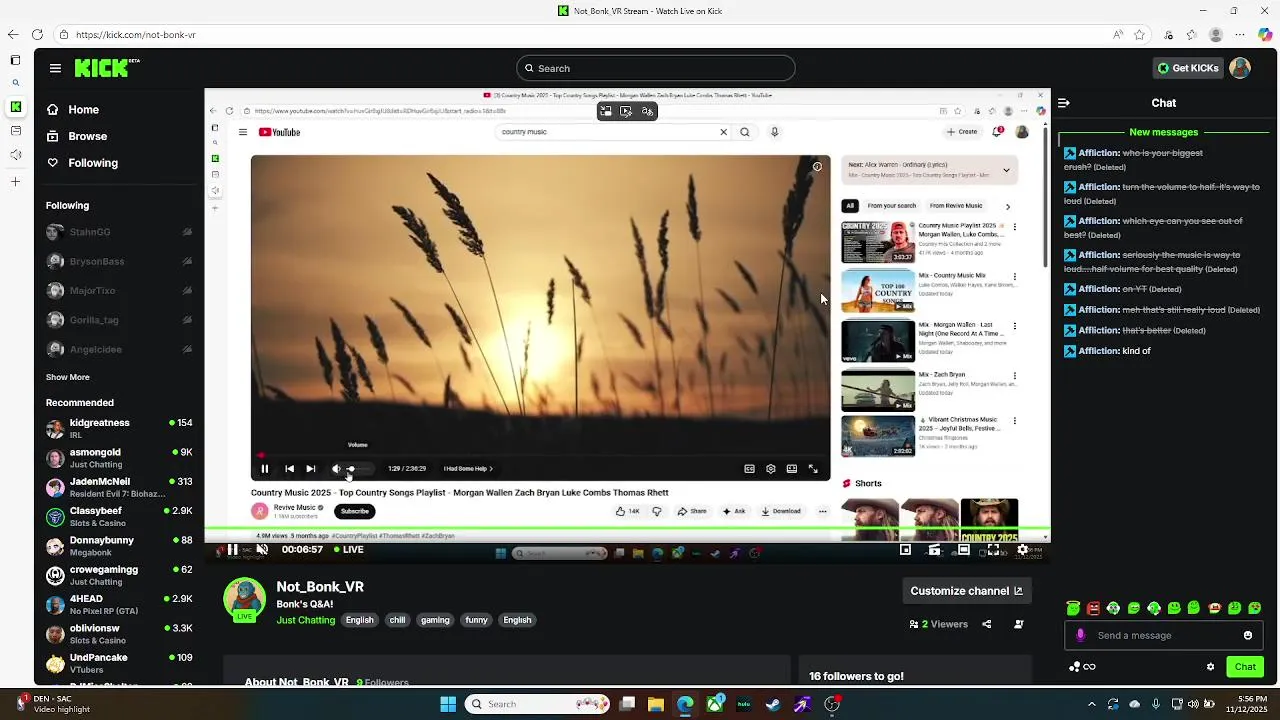This screenshot has width=1280, height=720.
Task: Select the gaming tag
Action: (x=435, y=620)
